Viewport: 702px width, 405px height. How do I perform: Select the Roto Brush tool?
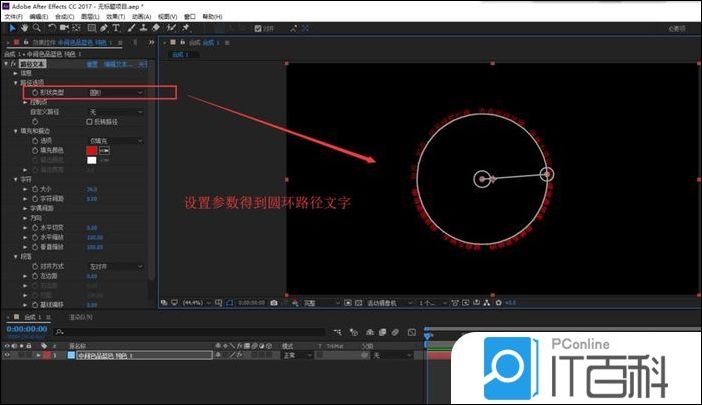tap(171, 28)
